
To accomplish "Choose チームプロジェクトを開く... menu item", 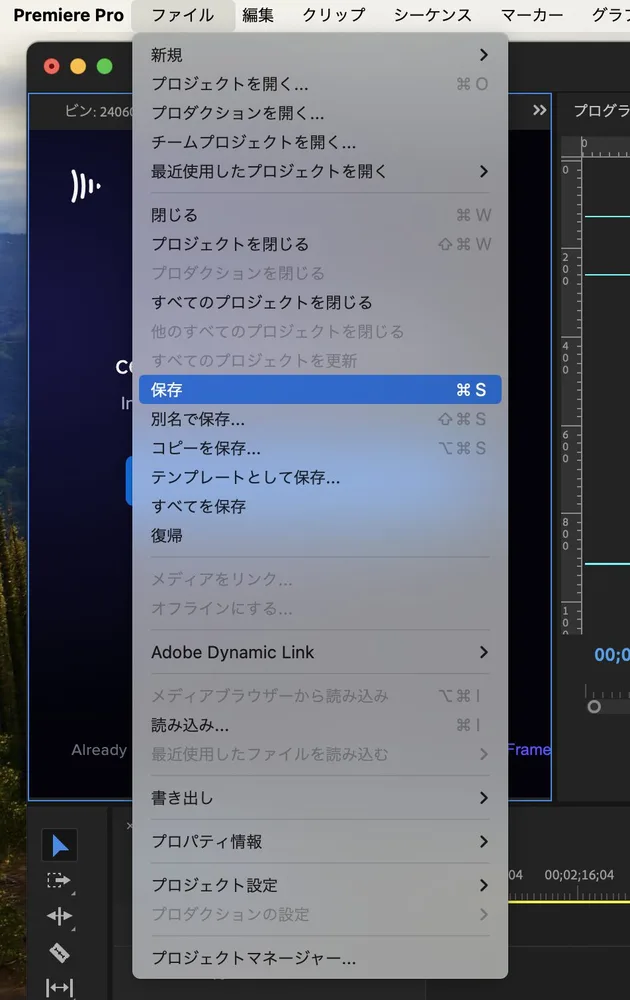I will coord(320,142).
